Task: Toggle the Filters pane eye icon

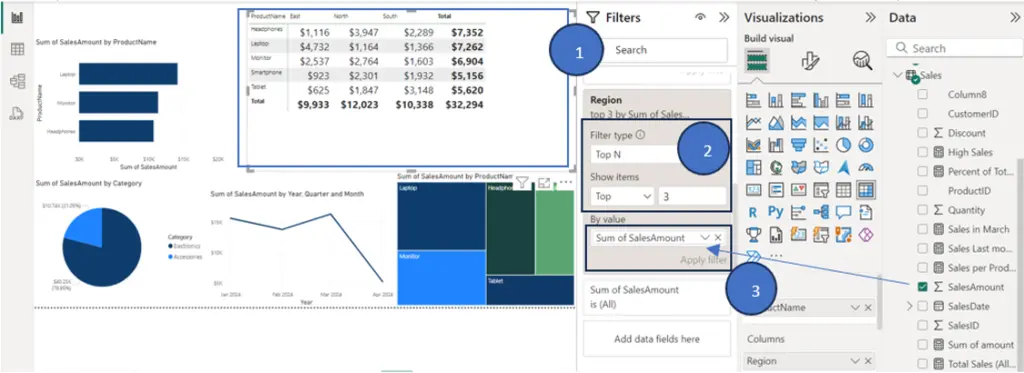Action: (x=700, y=18)
